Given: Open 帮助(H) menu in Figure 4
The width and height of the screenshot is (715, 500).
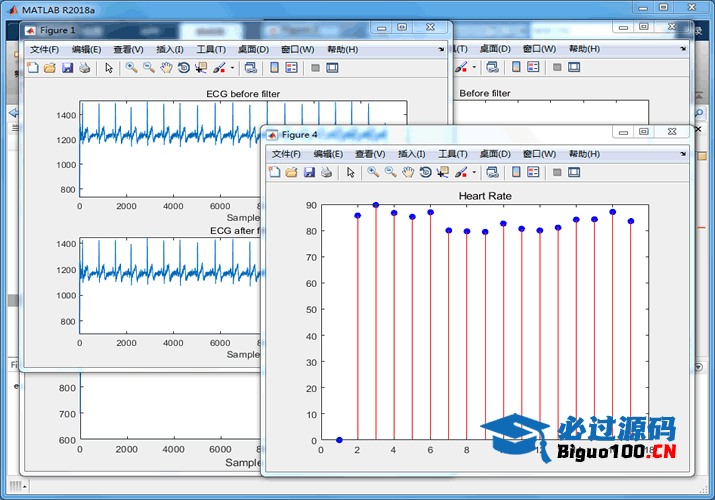Looking at the screenshot, I should tap(584, 154).
